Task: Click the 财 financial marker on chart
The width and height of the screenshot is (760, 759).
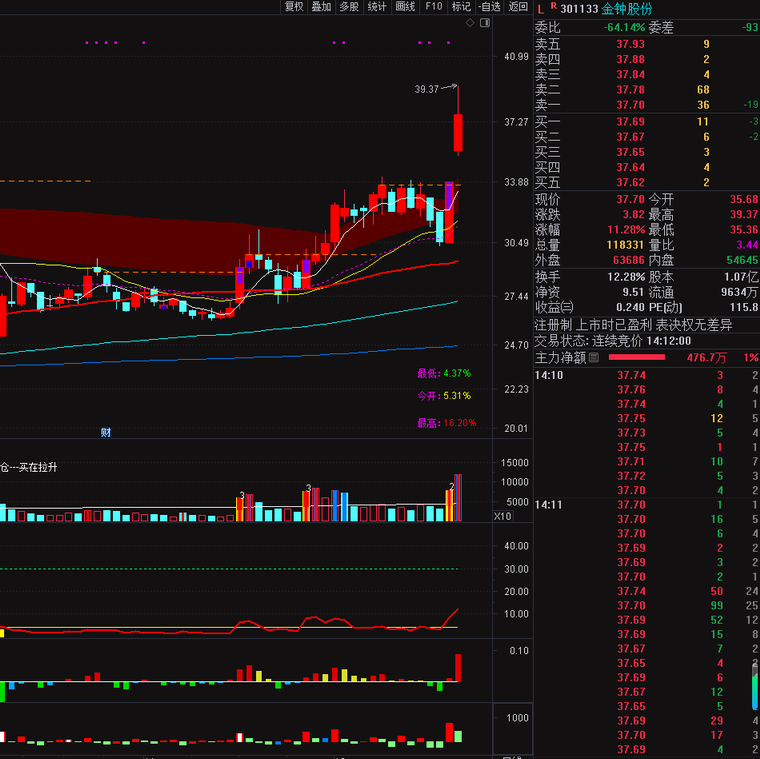Action: 105,432
